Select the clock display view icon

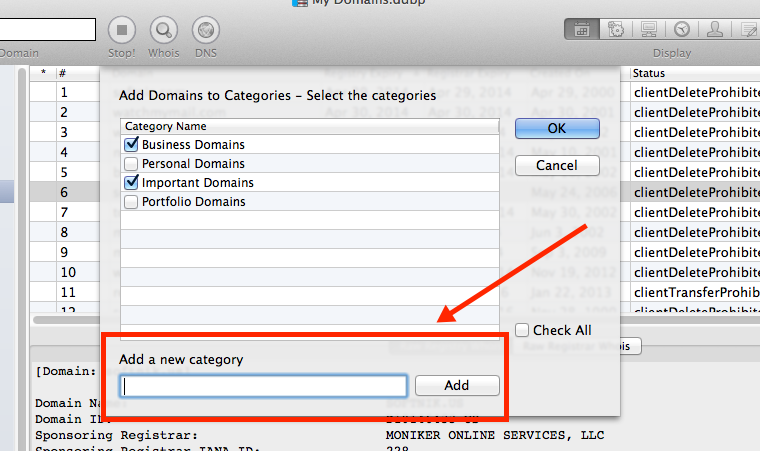(x=681, y=29)
